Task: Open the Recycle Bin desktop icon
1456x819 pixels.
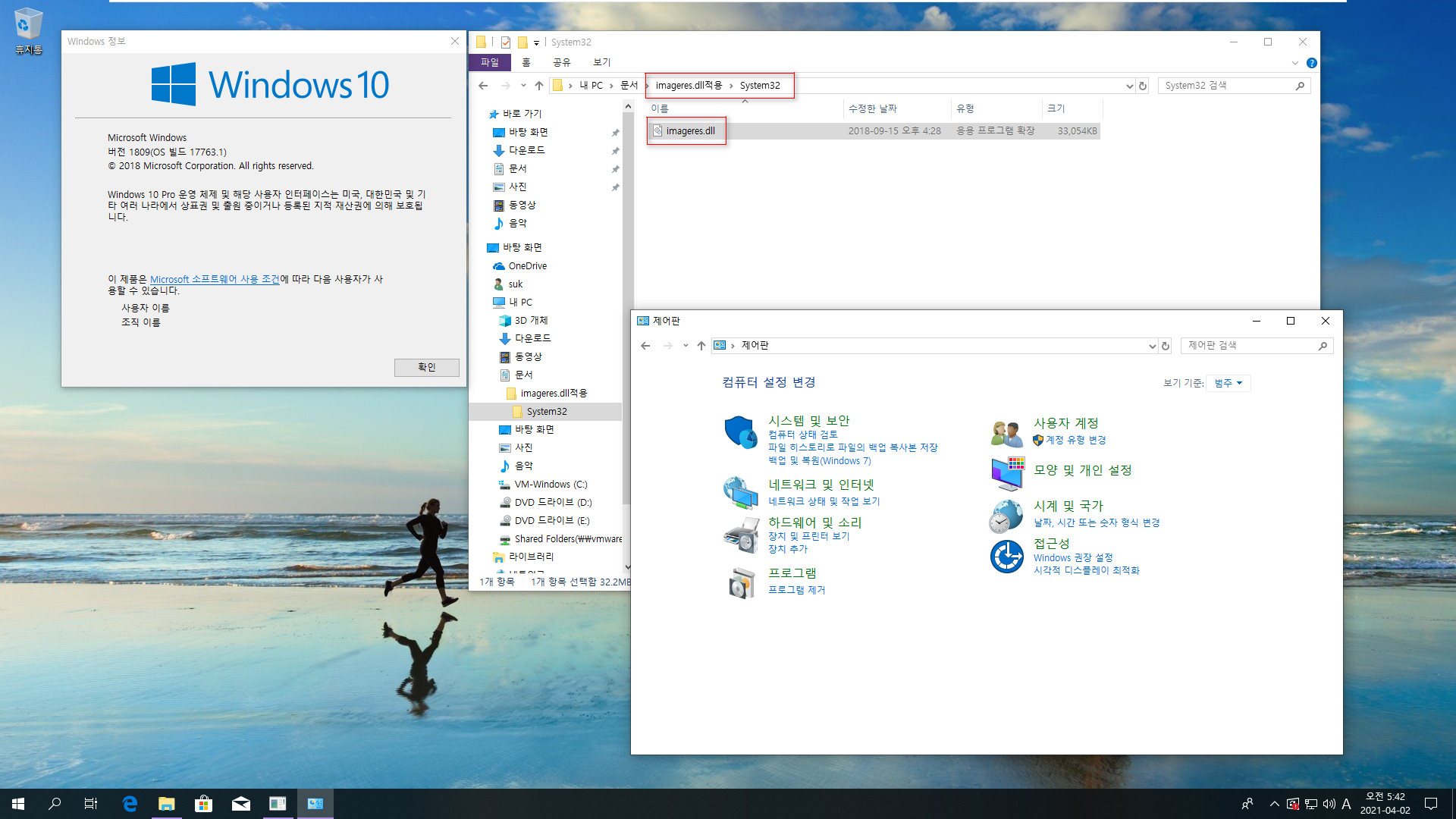Action: pos(28,30)
